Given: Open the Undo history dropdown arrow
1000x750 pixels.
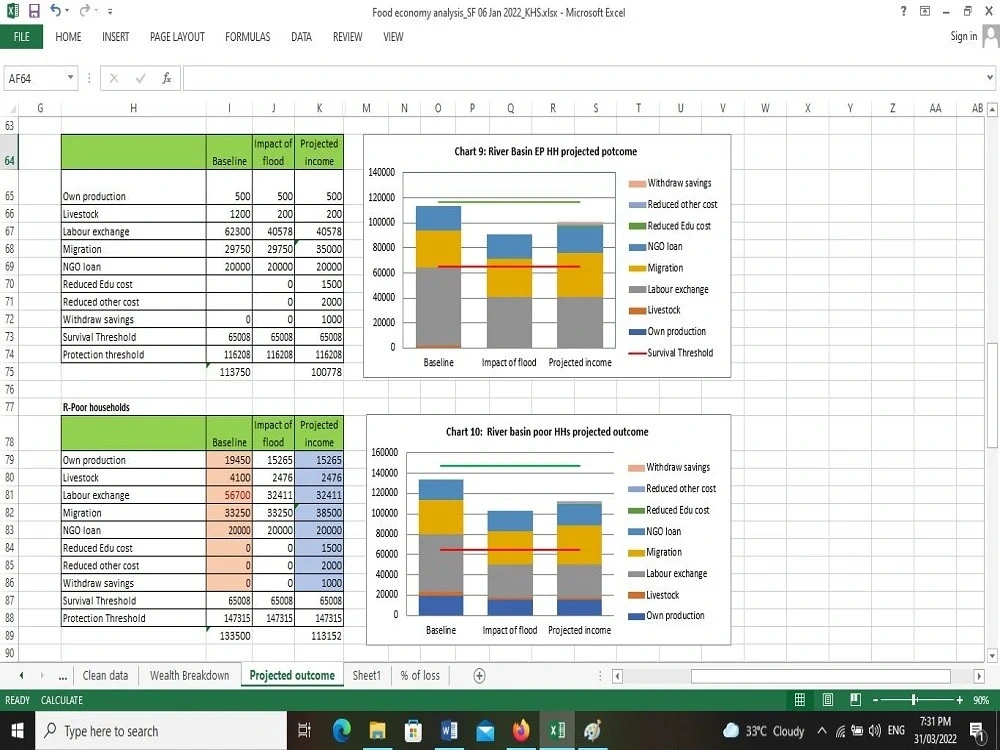Looking at the screenshot, I should tap(67, 11).
